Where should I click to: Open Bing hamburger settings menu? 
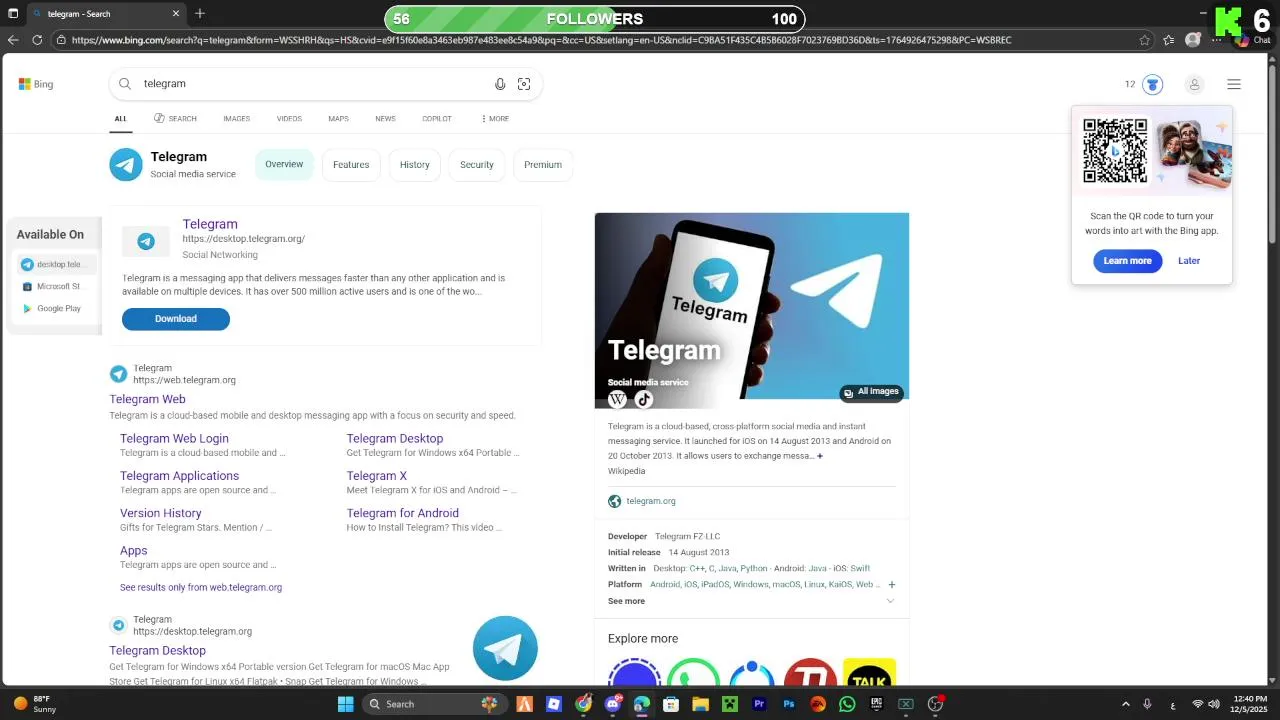1234,85
